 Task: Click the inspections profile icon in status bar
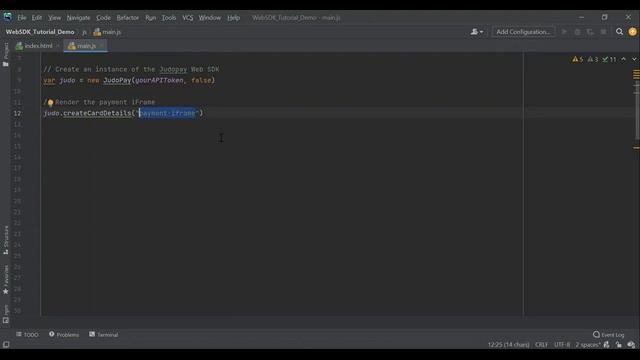(631, 345)
